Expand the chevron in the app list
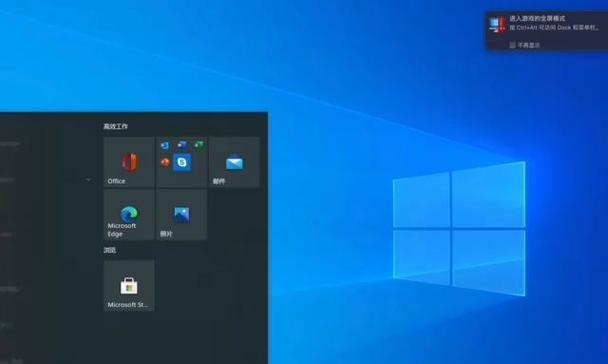The width and height of the screenshot is (608, 364). pyautogui.click(x=88, y=180)
